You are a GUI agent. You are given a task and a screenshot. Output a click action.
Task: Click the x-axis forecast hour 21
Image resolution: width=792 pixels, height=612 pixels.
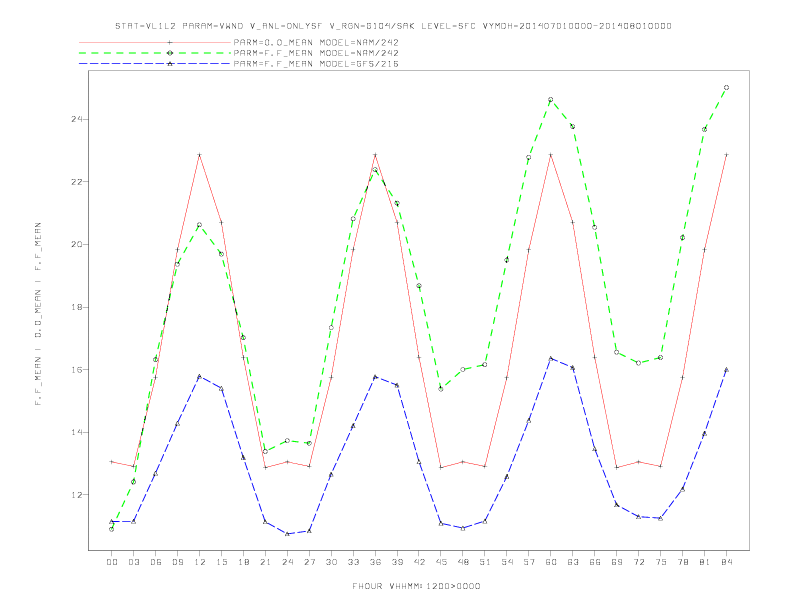265,562
